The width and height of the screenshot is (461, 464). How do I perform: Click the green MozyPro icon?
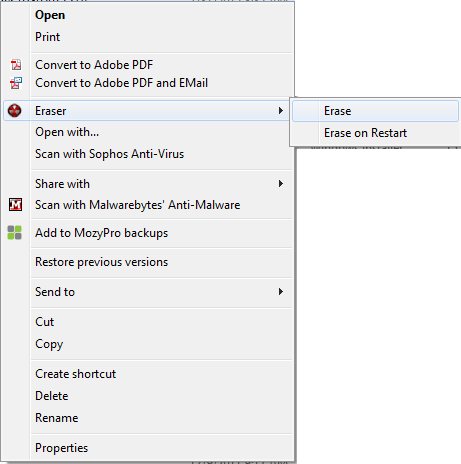15,233
